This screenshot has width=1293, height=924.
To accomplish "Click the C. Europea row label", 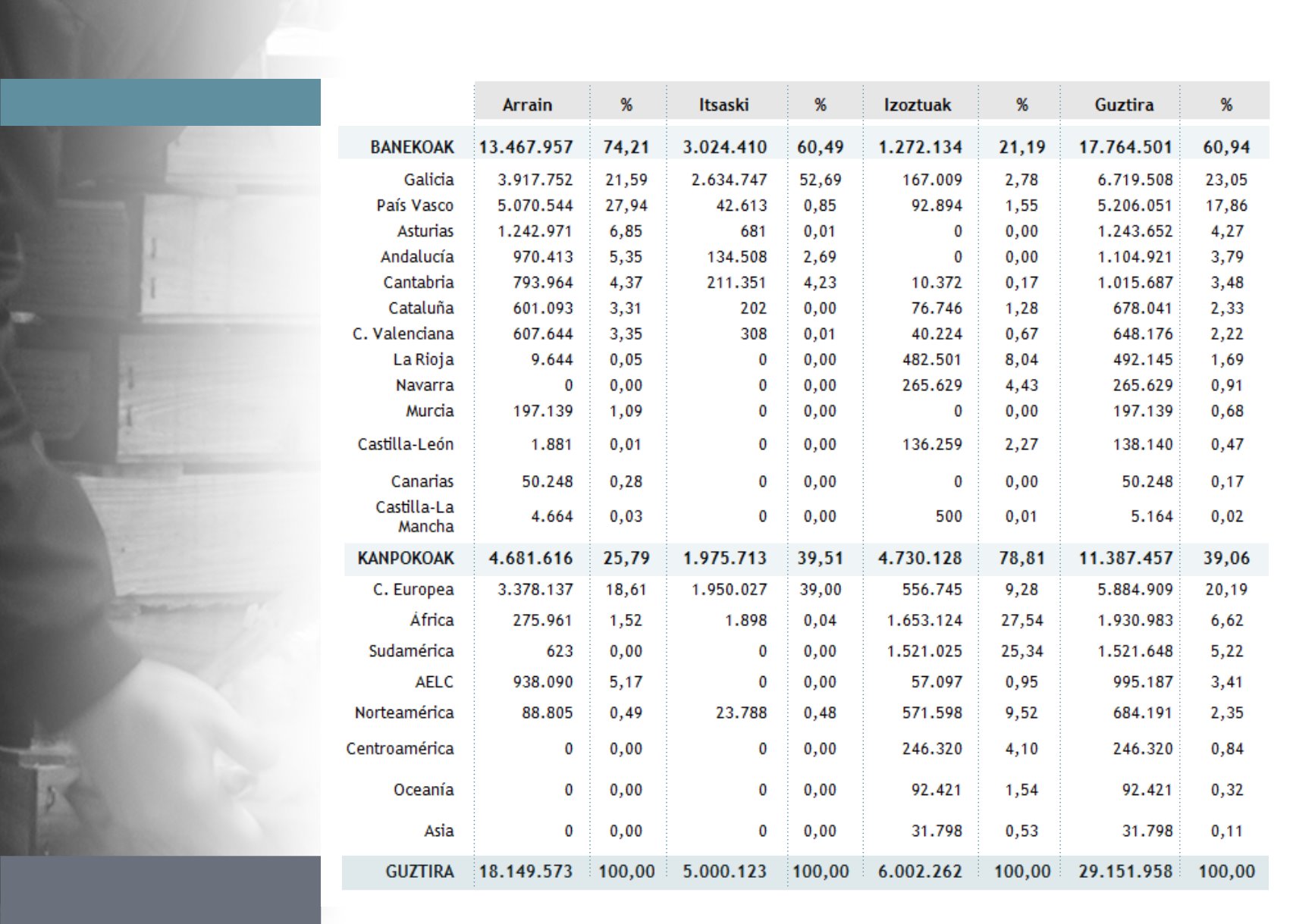I will [x=413, y=590].
